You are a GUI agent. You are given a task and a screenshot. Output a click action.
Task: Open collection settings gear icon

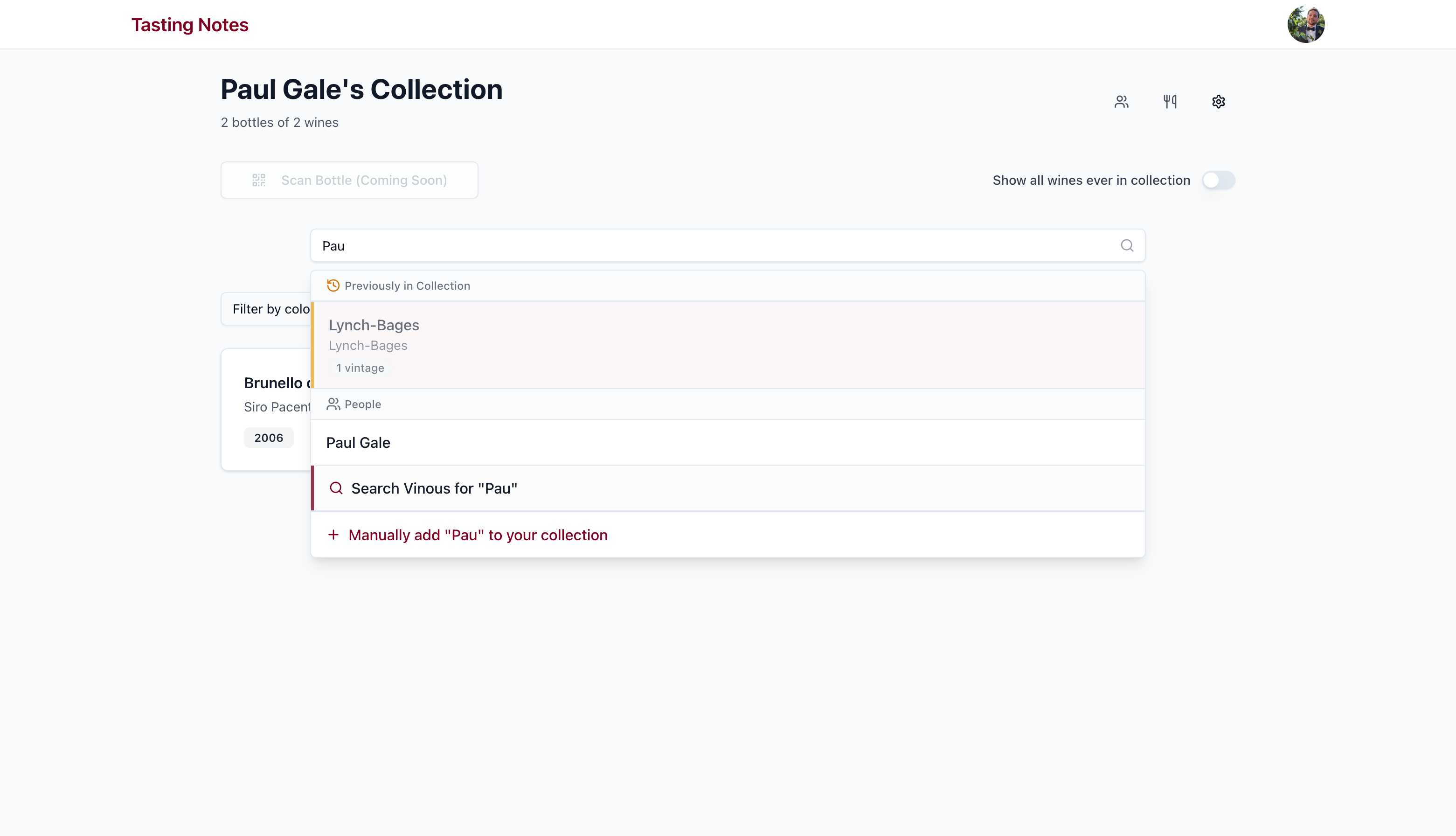pos(1219,102)
